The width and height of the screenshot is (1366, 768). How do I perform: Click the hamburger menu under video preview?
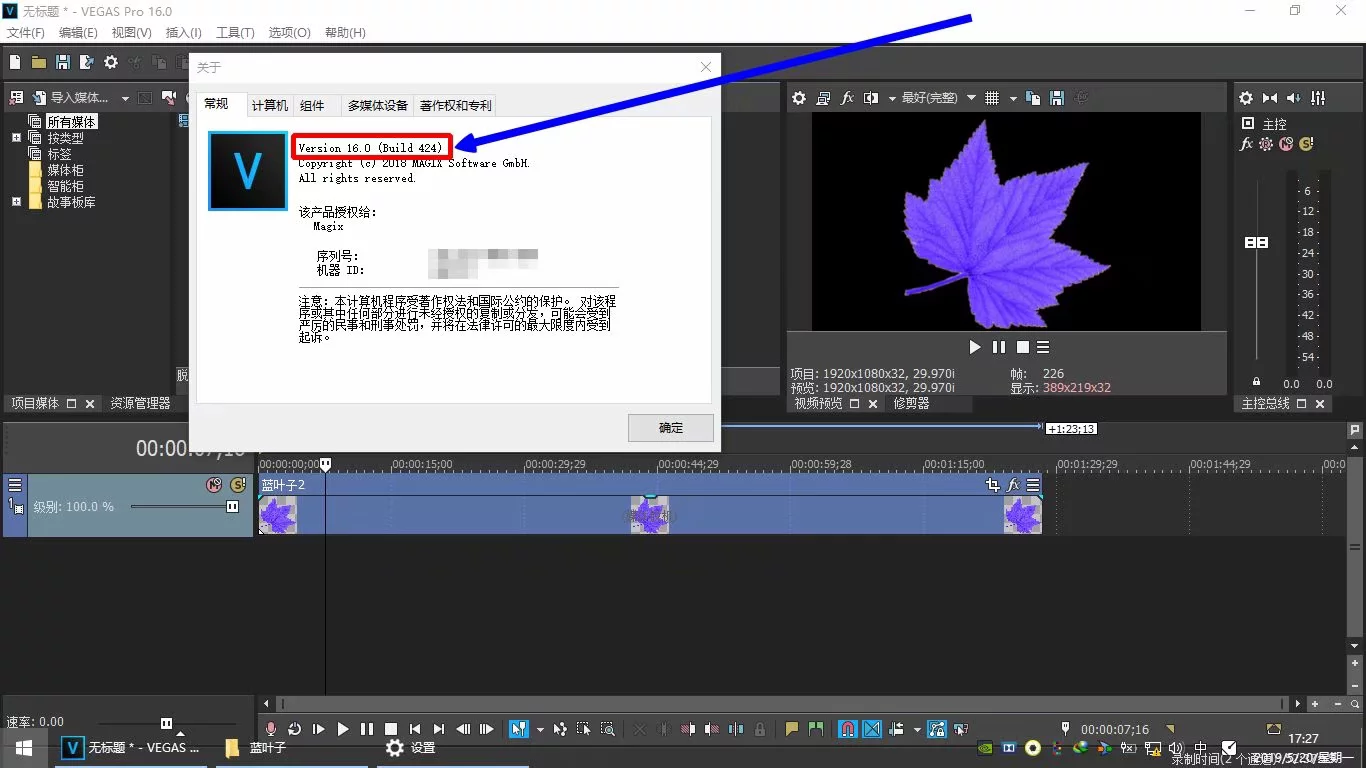[x=1043, y=347]
